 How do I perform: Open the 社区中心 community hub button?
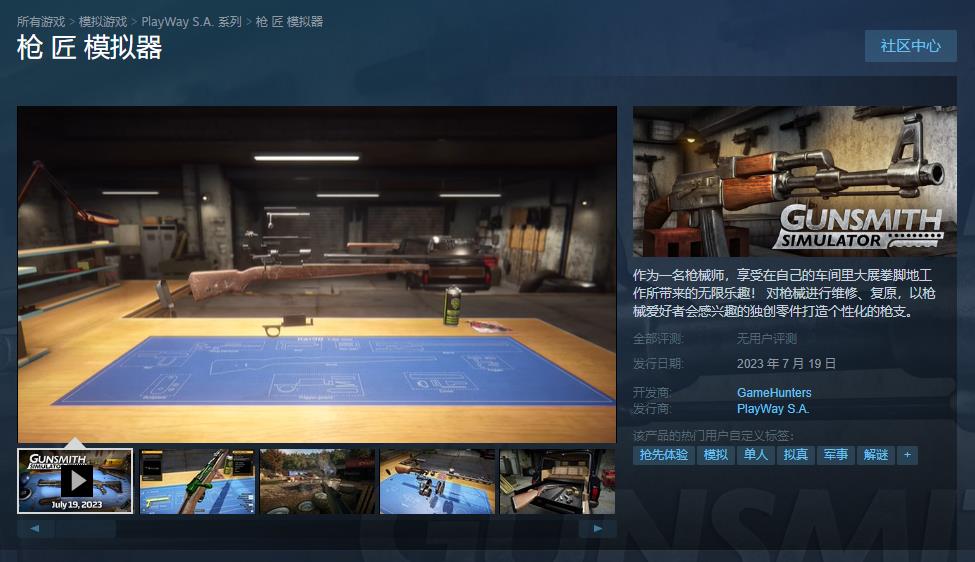click(910, 46)
